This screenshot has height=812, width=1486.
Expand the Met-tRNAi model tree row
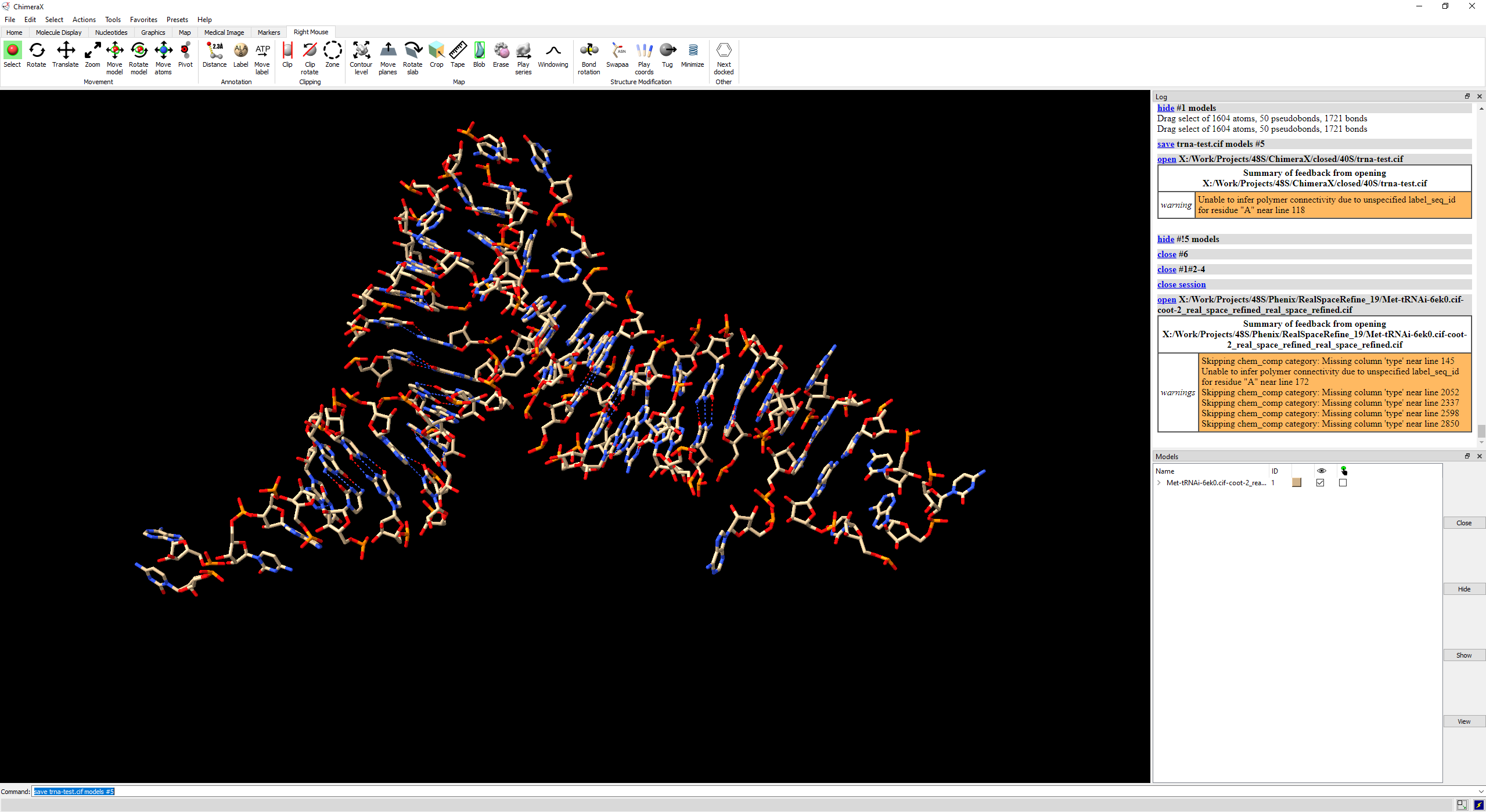click(1159, 482)
